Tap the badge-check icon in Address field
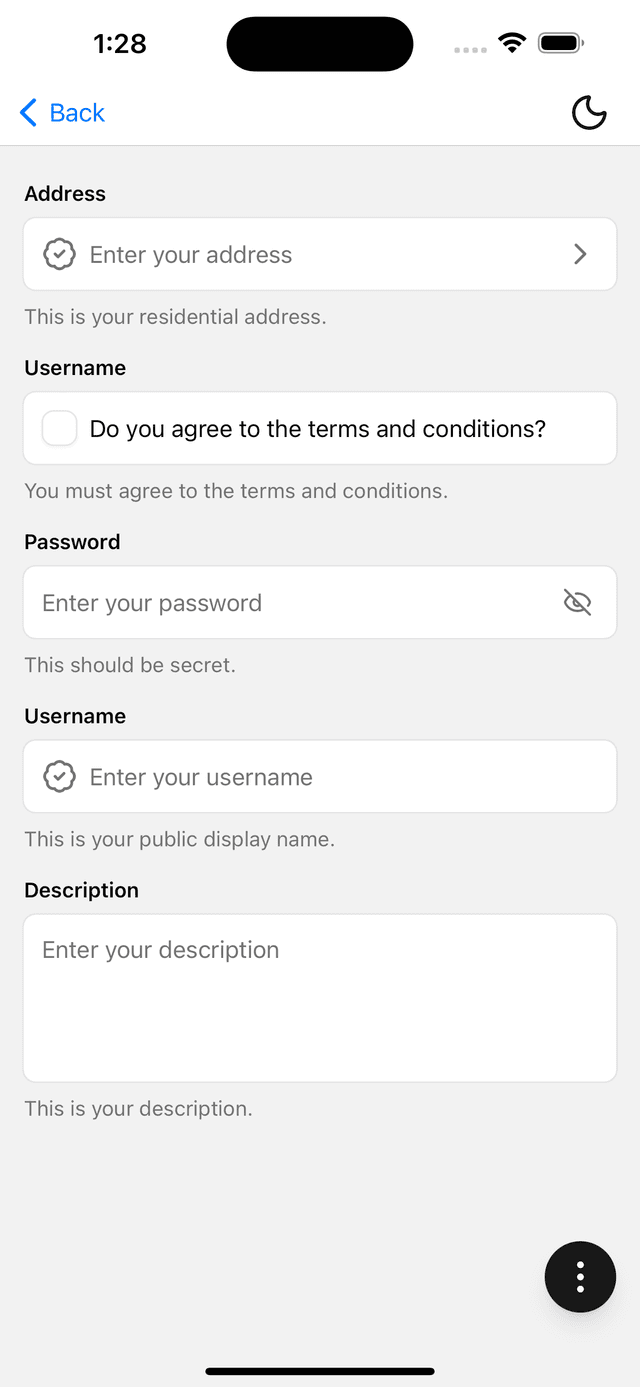Screen dimensions: 640x1387 59,255
